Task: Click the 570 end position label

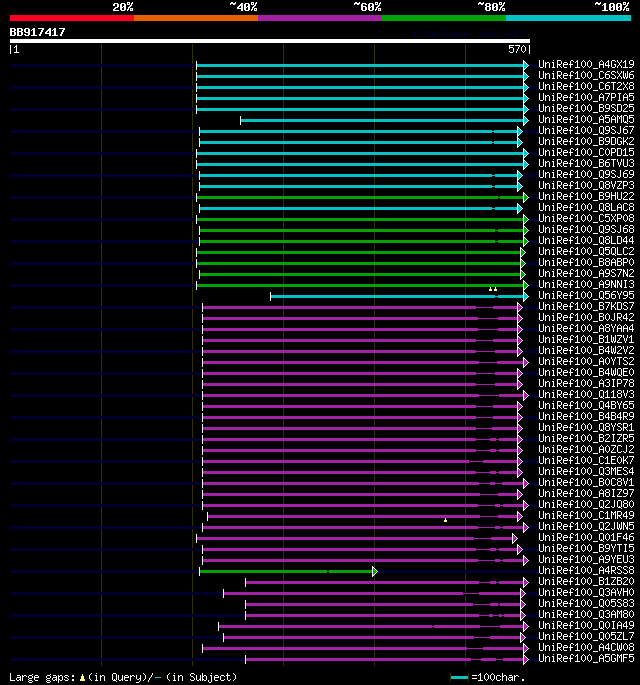Action: pos(518,49)
